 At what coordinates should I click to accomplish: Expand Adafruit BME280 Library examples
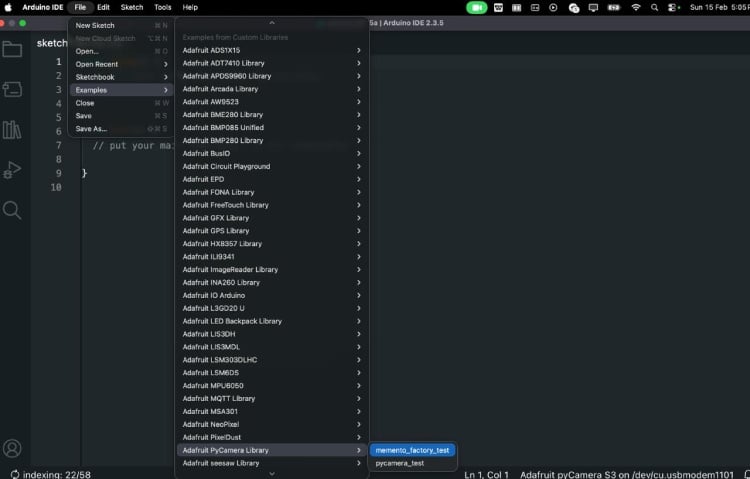point(272,115)
